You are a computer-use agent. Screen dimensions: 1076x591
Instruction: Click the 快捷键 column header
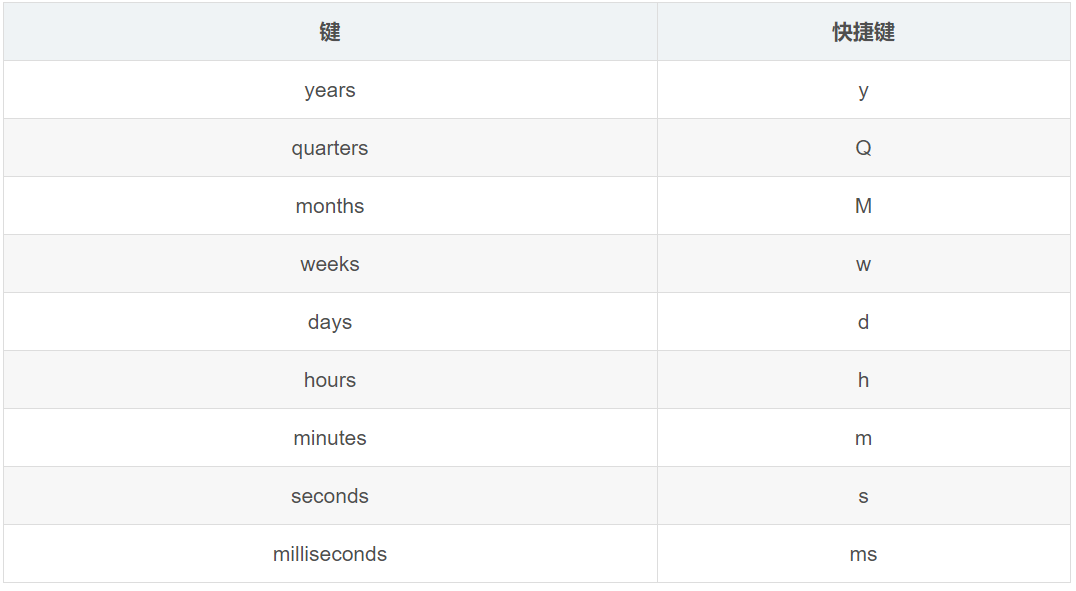pyautogui.click(x=863, y=32)
